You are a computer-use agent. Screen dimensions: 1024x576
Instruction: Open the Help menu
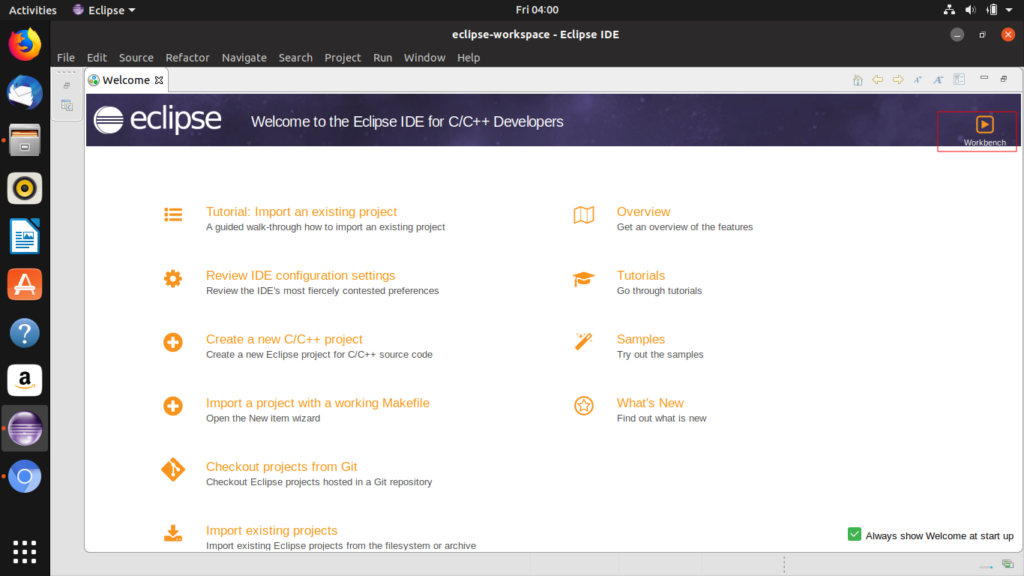(x=468, y=57)
